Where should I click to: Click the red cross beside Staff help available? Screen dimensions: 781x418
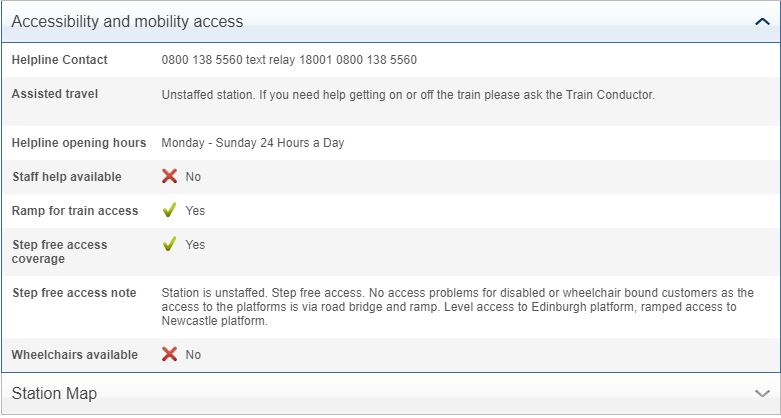click(170, 177)
